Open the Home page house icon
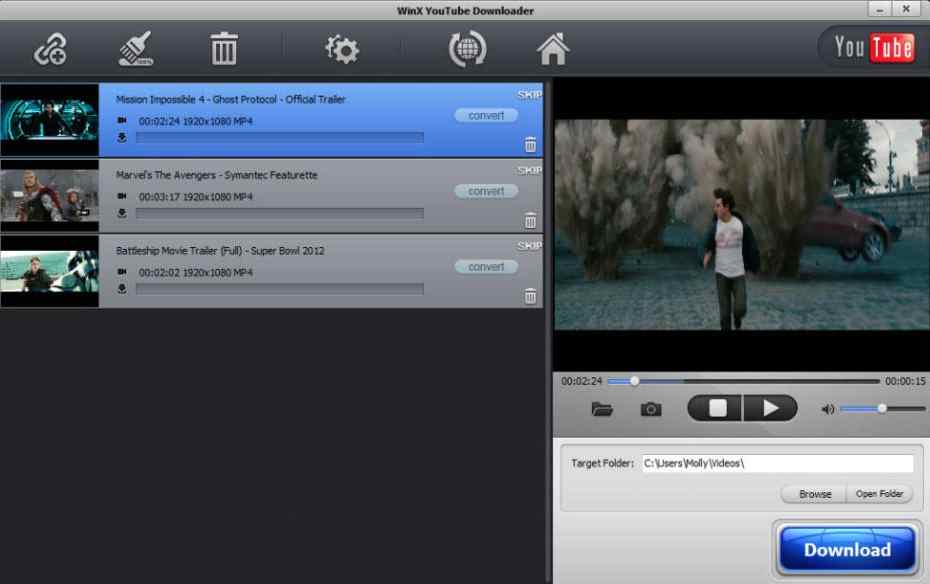930x584 pixels. coord(553,49)
